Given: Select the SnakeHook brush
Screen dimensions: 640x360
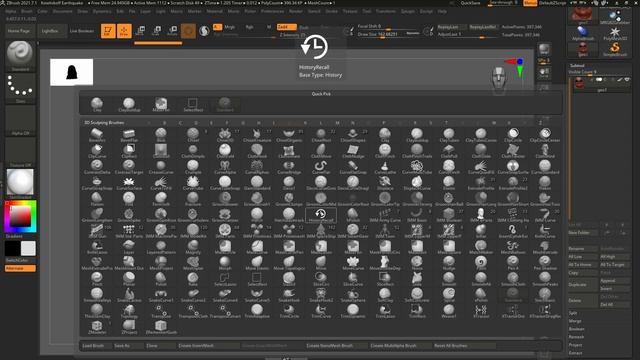Looking at the screenshot, I should pyautogui.click(x=289, y=295).
